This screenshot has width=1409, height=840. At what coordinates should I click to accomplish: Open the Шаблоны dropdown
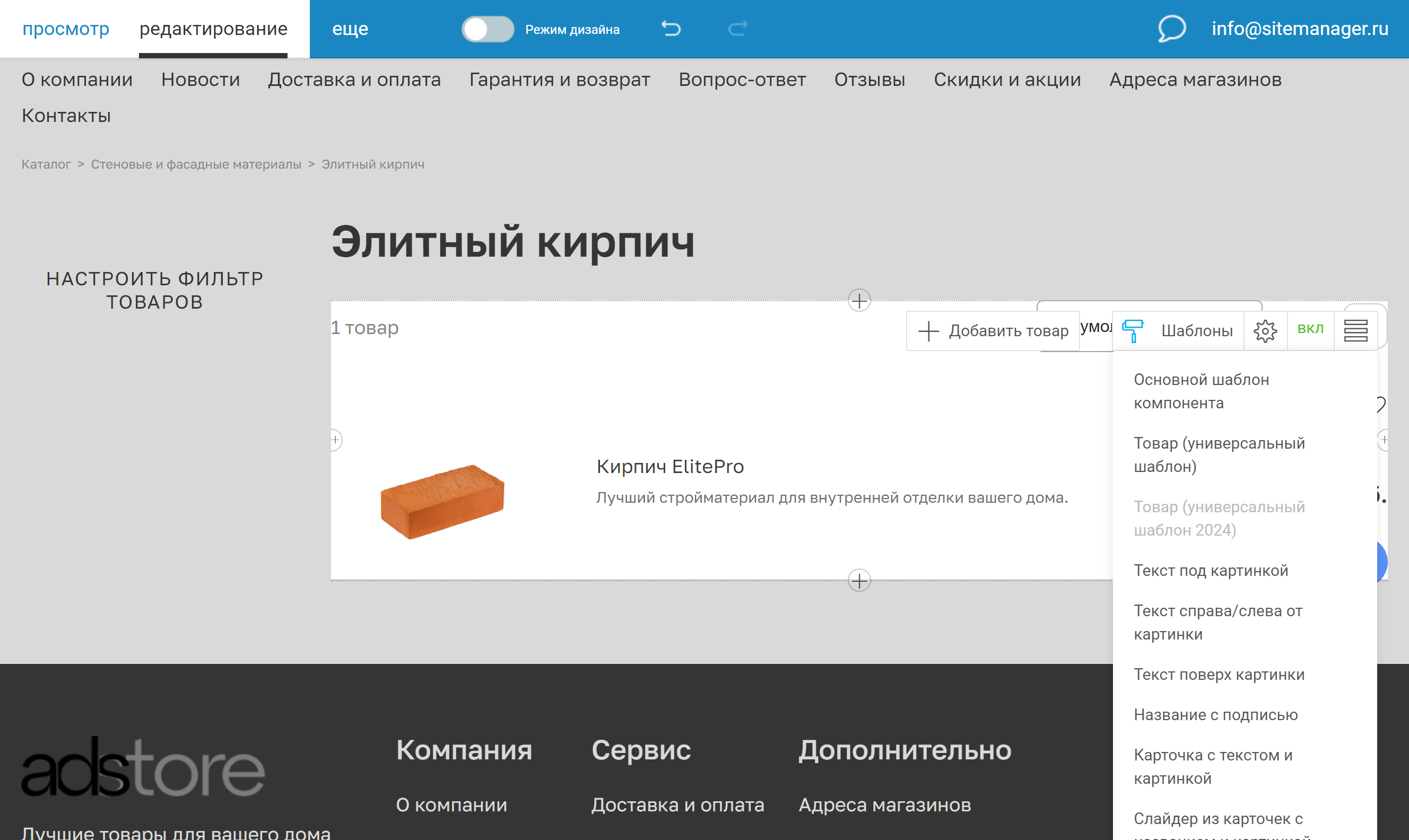tap(1196, 330)
